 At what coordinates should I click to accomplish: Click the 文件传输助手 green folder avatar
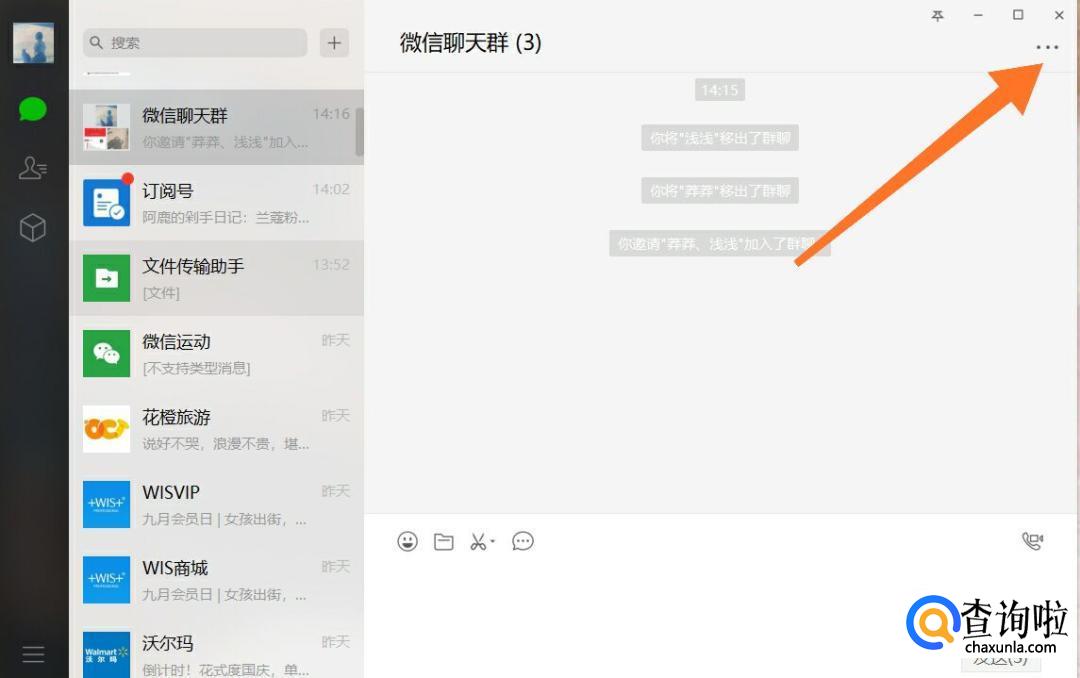click(x=106, y=278)
